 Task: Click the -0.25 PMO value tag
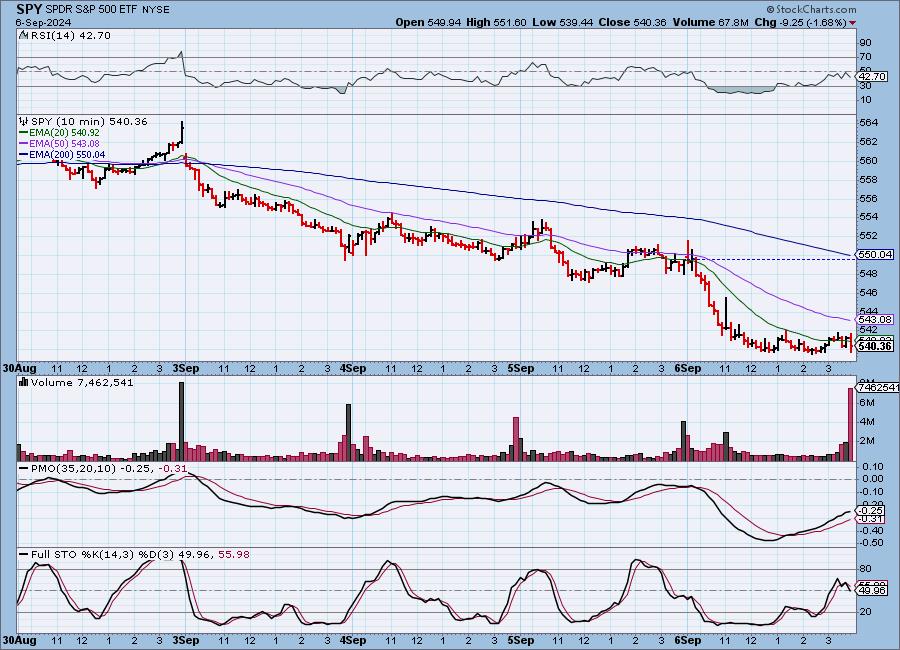coord(872,510)
